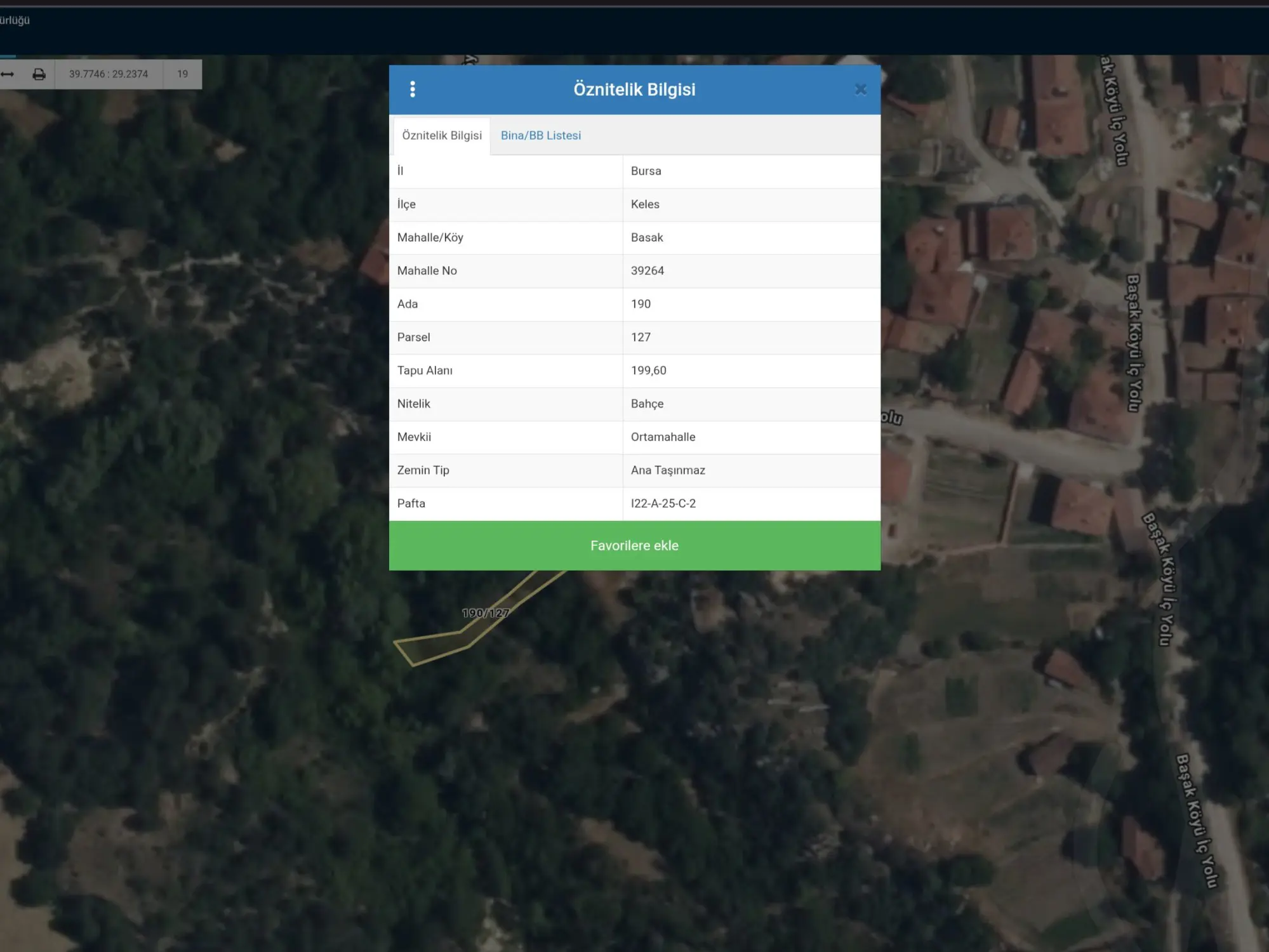Click the Ana Taşınmaz Zemin Tip value
Viewport: 1269px width, 952px height.
[x=668, y=470]
